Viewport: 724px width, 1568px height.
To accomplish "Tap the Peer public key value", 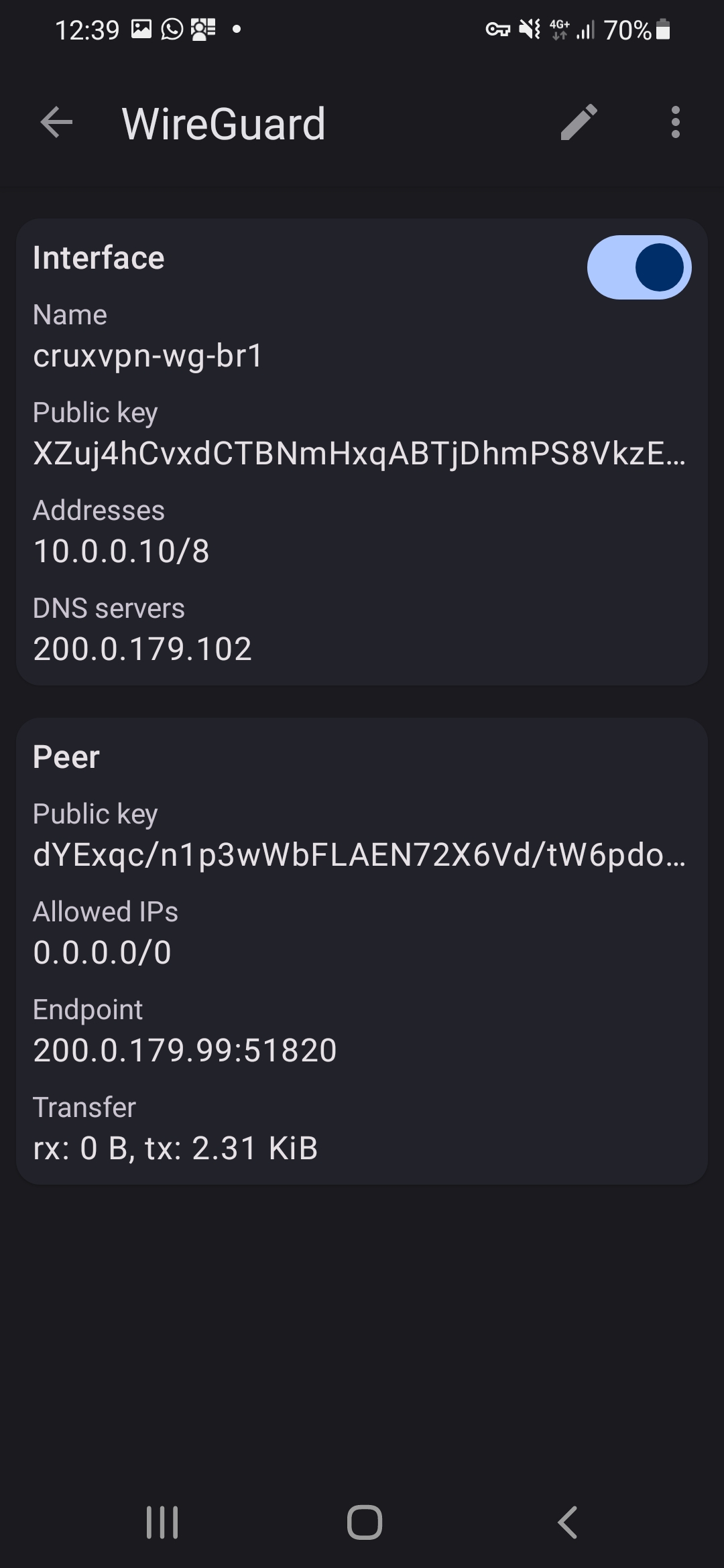I will click(359, 854).
